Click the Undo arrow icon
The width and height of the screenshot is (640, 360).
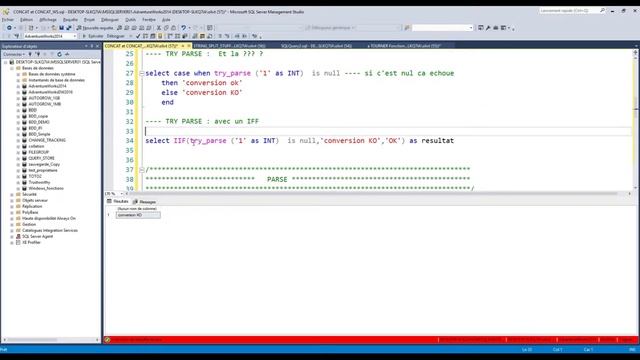tap(184, 28)
